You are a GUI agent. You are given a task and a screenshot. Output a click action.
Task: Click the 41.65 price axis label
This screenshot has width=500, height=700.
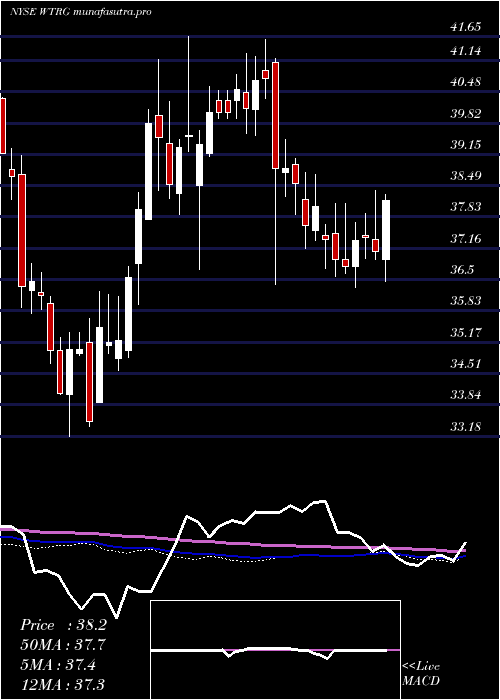click(x=466, y=27)
